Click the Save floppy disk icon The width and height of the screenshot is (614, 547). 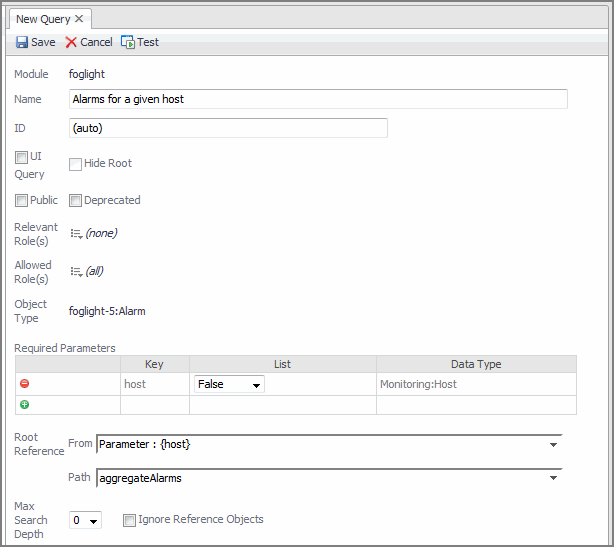[x=22, y=42]
